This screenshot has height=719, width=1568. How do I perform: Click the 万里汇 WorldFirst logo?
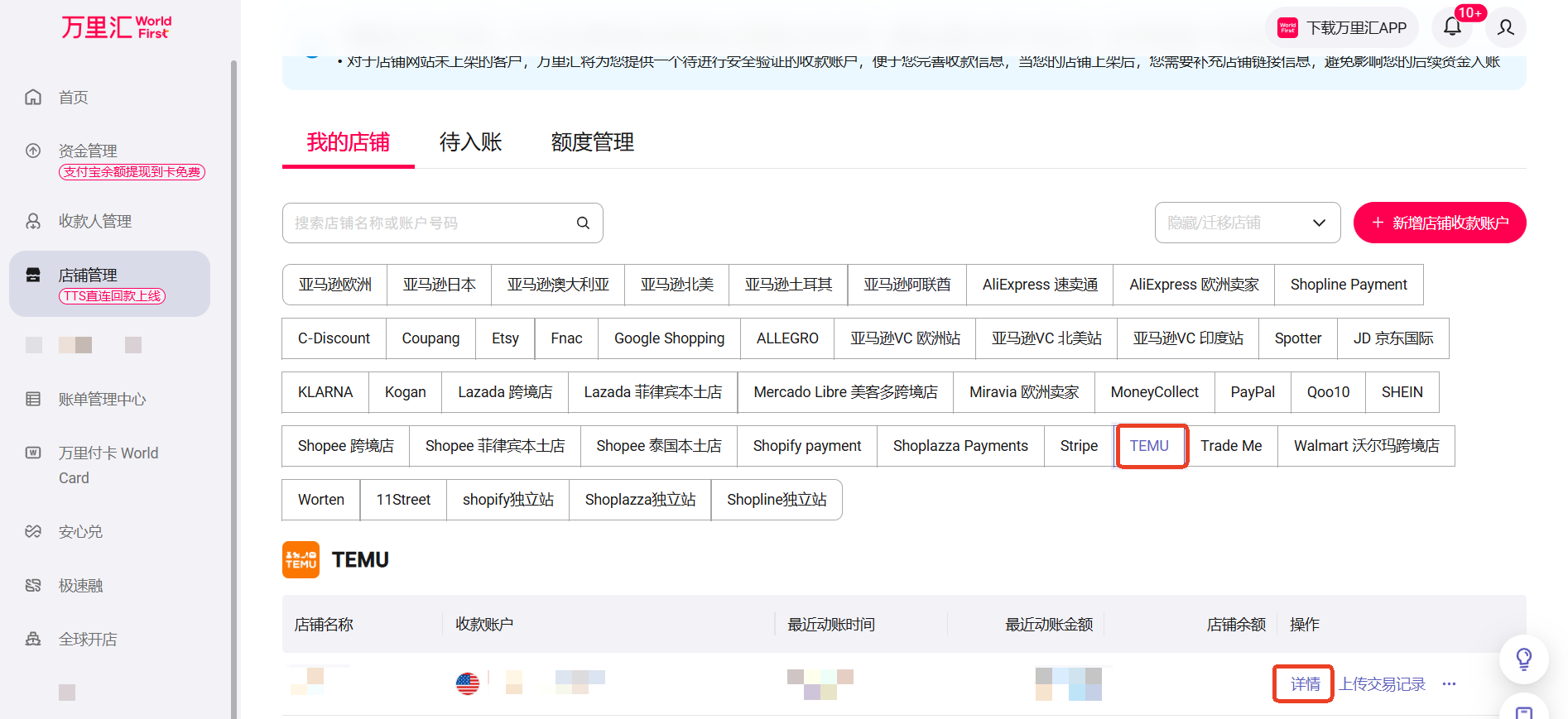(x=116, y=27)
